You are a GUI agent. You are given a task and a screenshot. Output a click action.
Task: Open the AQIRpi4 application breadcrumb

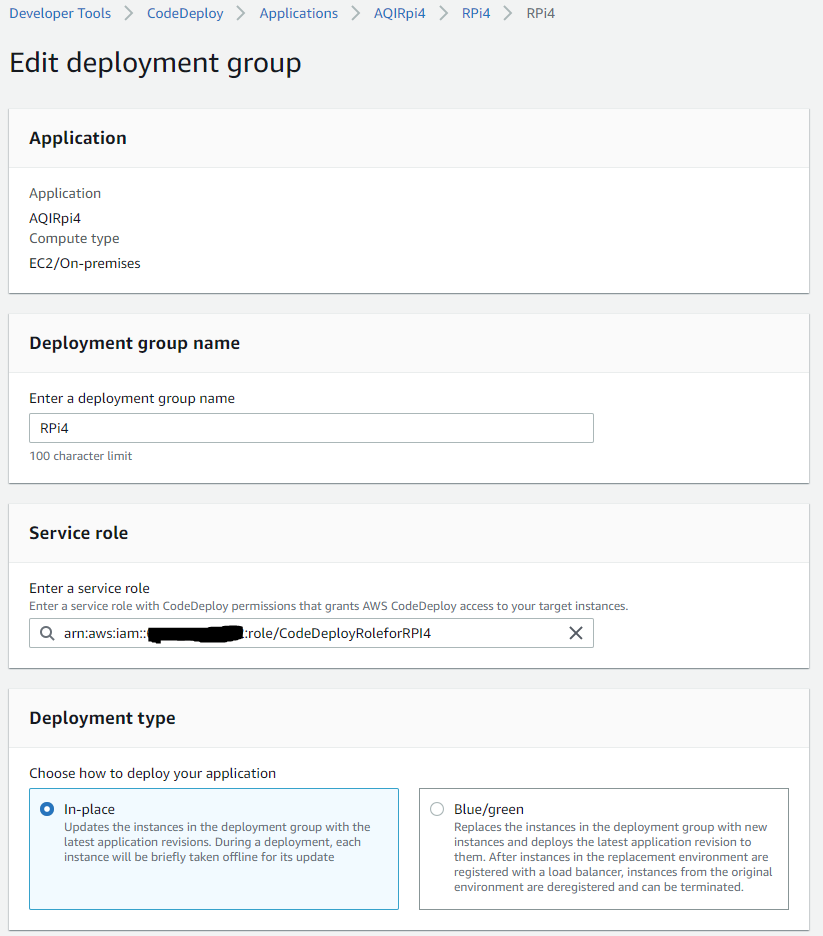click(399, 13)
